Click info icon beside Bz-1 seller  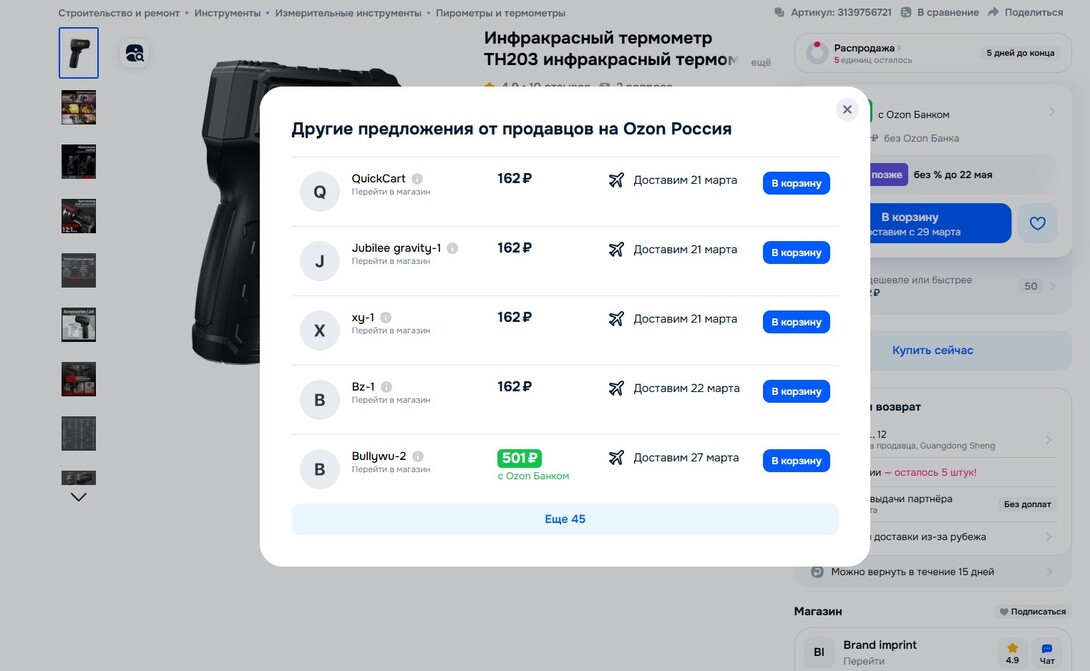point(386,387)
